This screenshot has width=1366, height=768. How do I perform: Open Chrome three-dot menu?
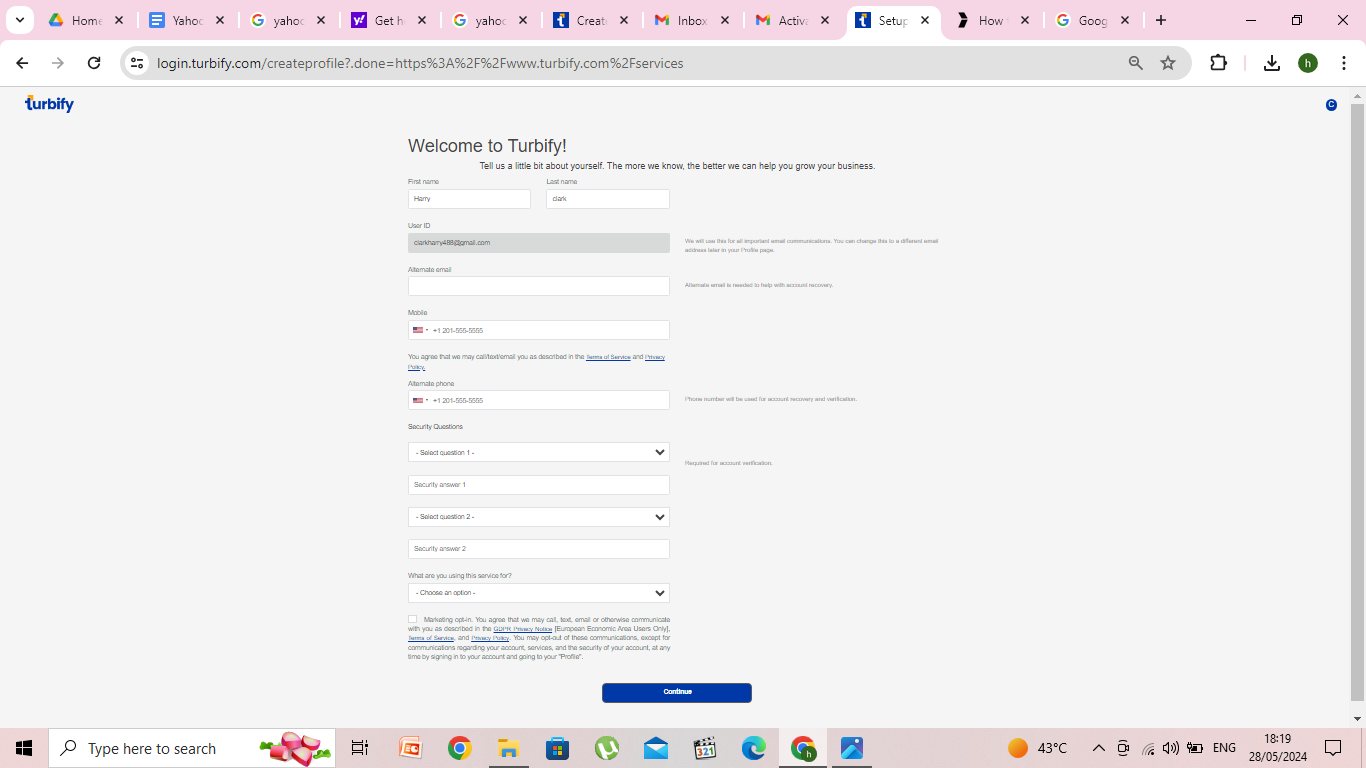point(1343,63)
